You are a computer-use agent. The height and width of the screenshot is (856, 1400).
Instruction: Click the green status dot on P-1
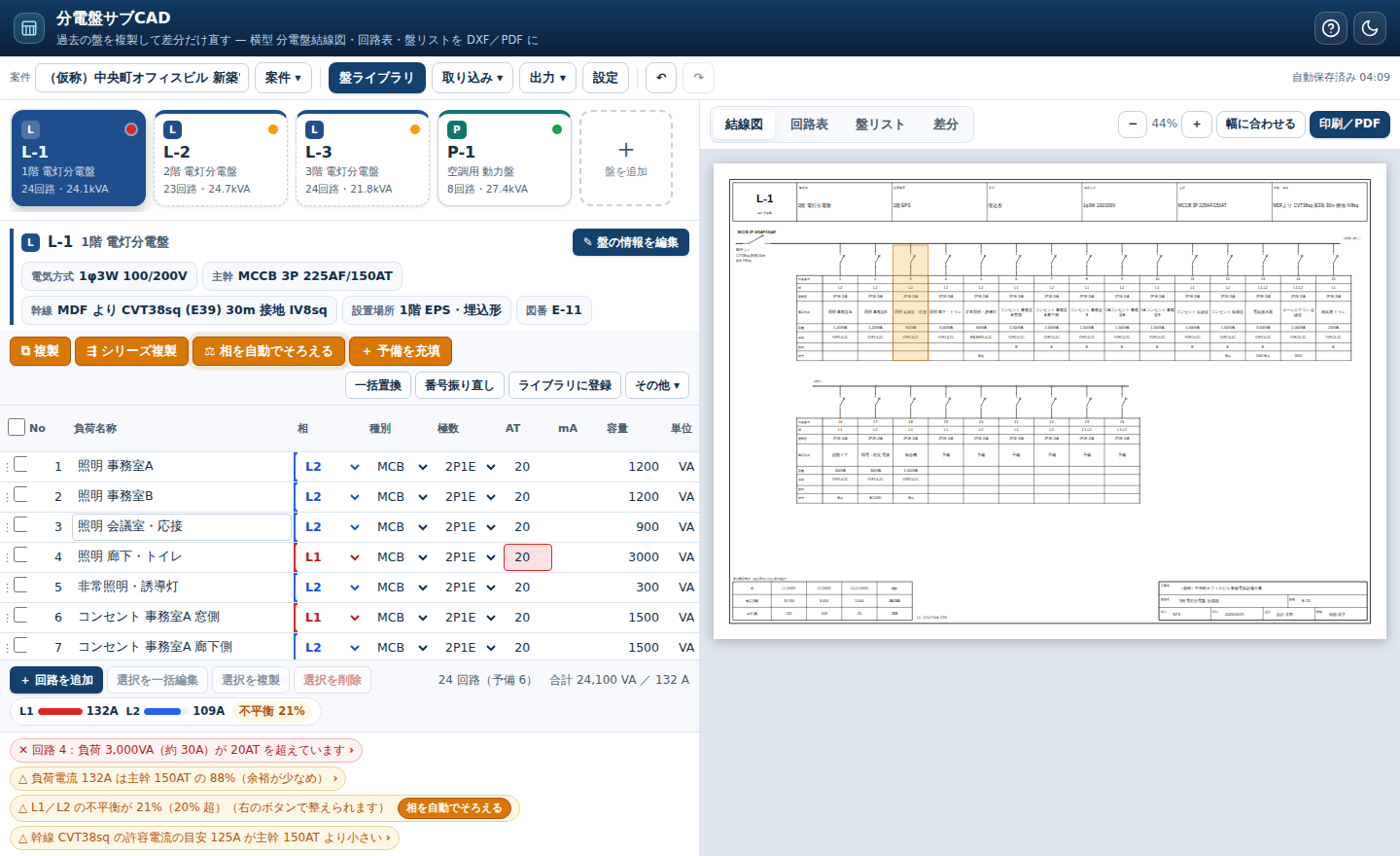(x=557, y=129)
